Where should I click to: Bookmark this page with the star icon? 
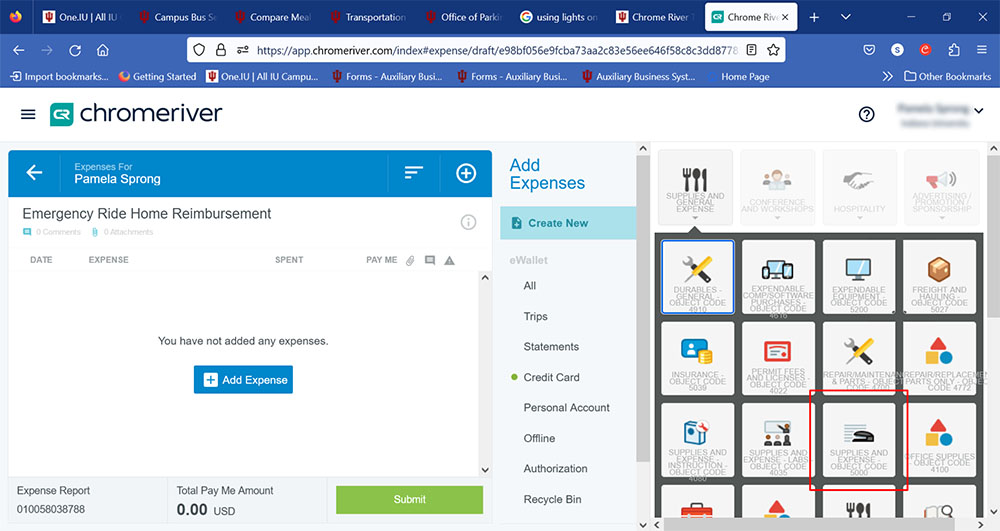click(773, 50)
